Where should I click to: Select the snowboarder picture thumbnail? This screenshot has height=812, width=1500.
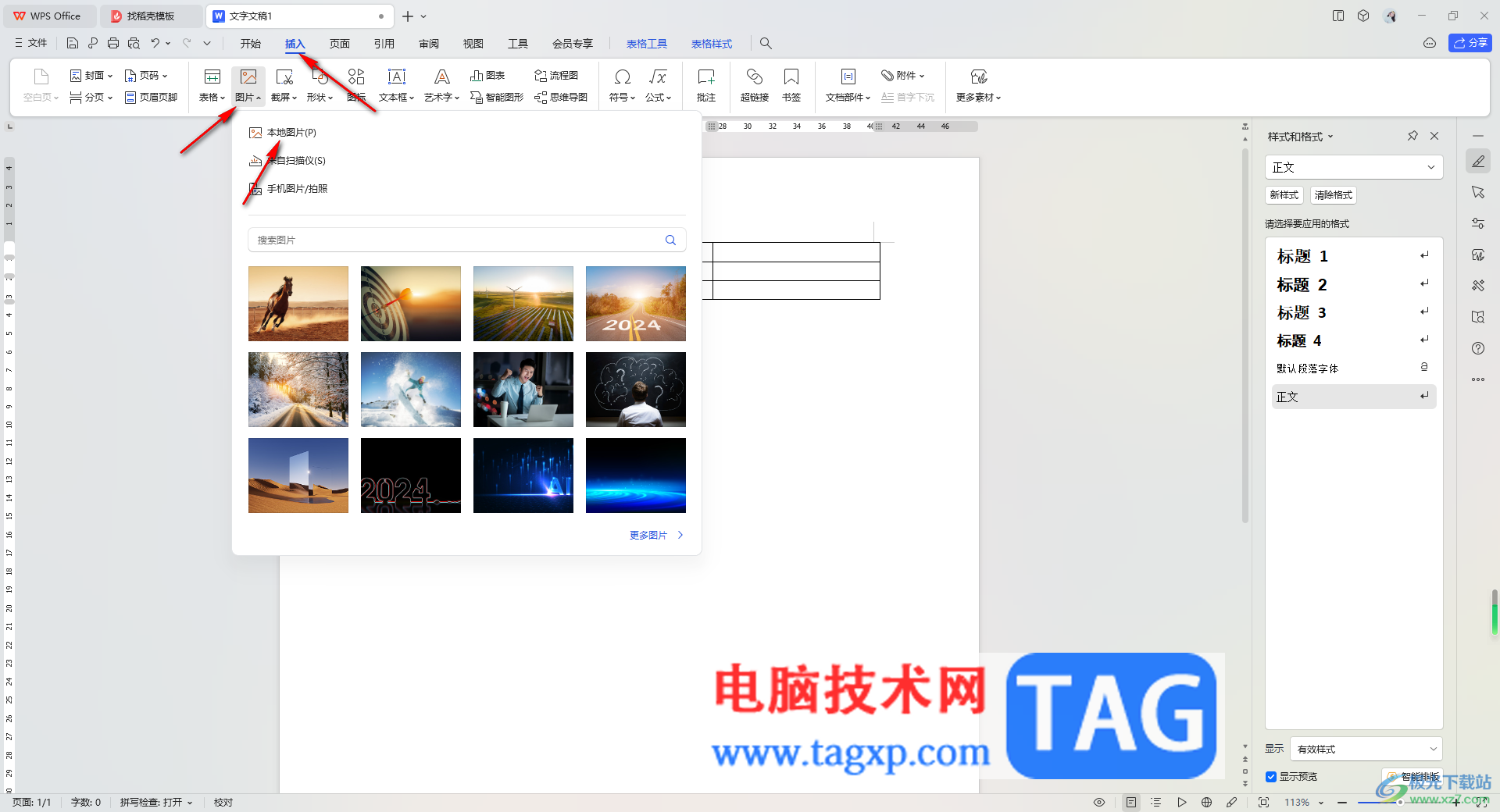(411, 390)
